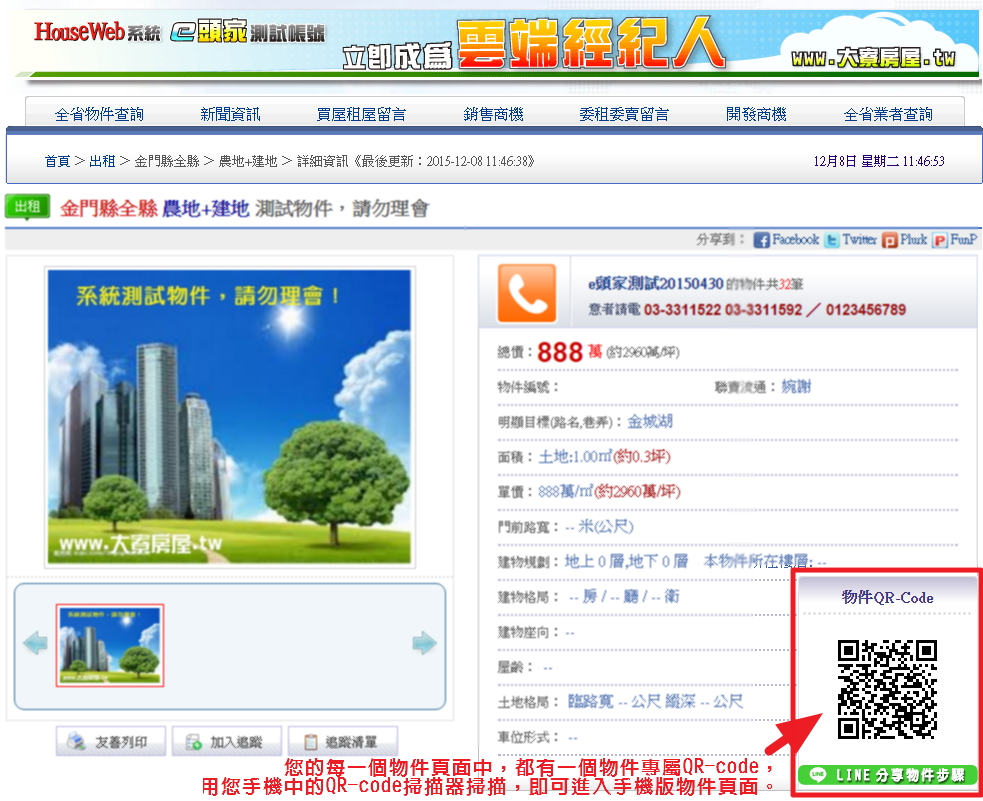The image size is (983, 801).
Task: Click the www.大寮房屋.tw banner link
Action: (x=873, y=58)
